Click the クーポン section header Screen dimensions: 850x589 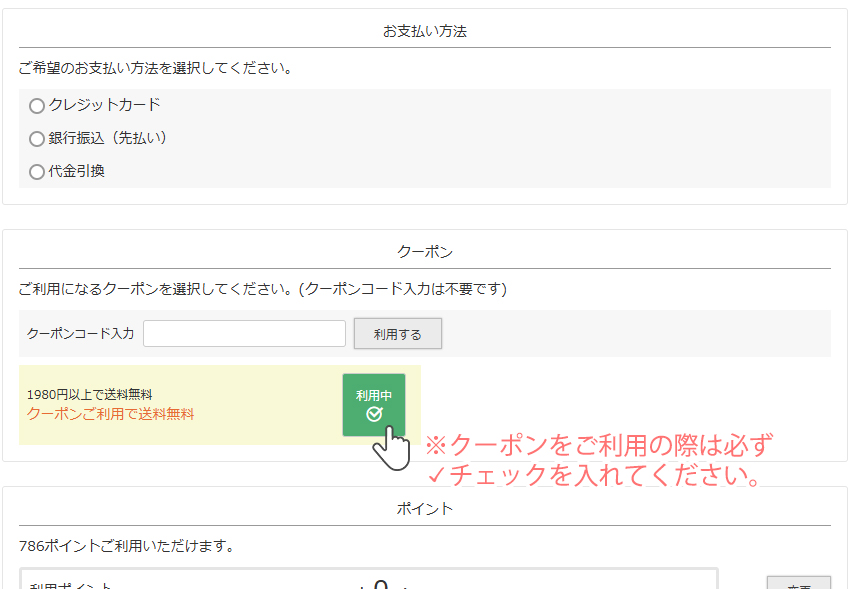click(x=424, y=253)
